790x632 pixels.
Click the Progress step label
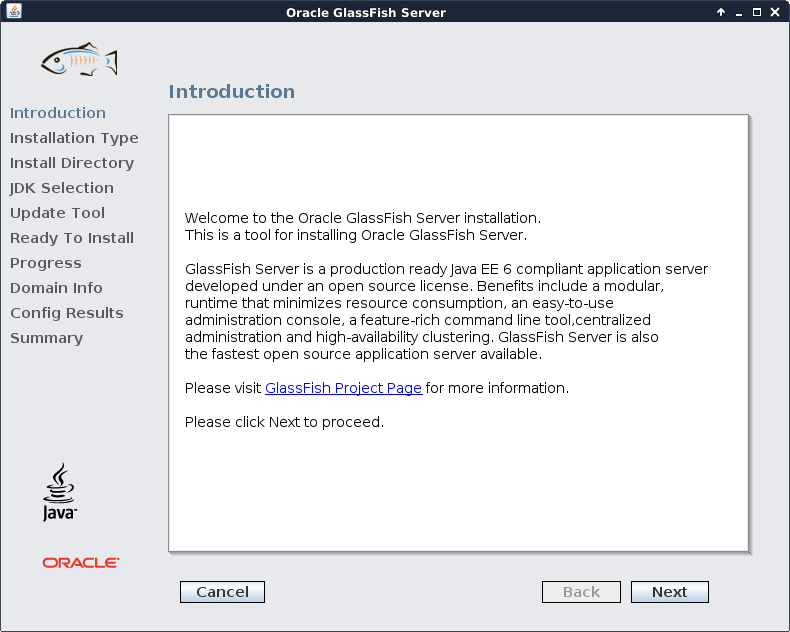(x=46, y=263)
